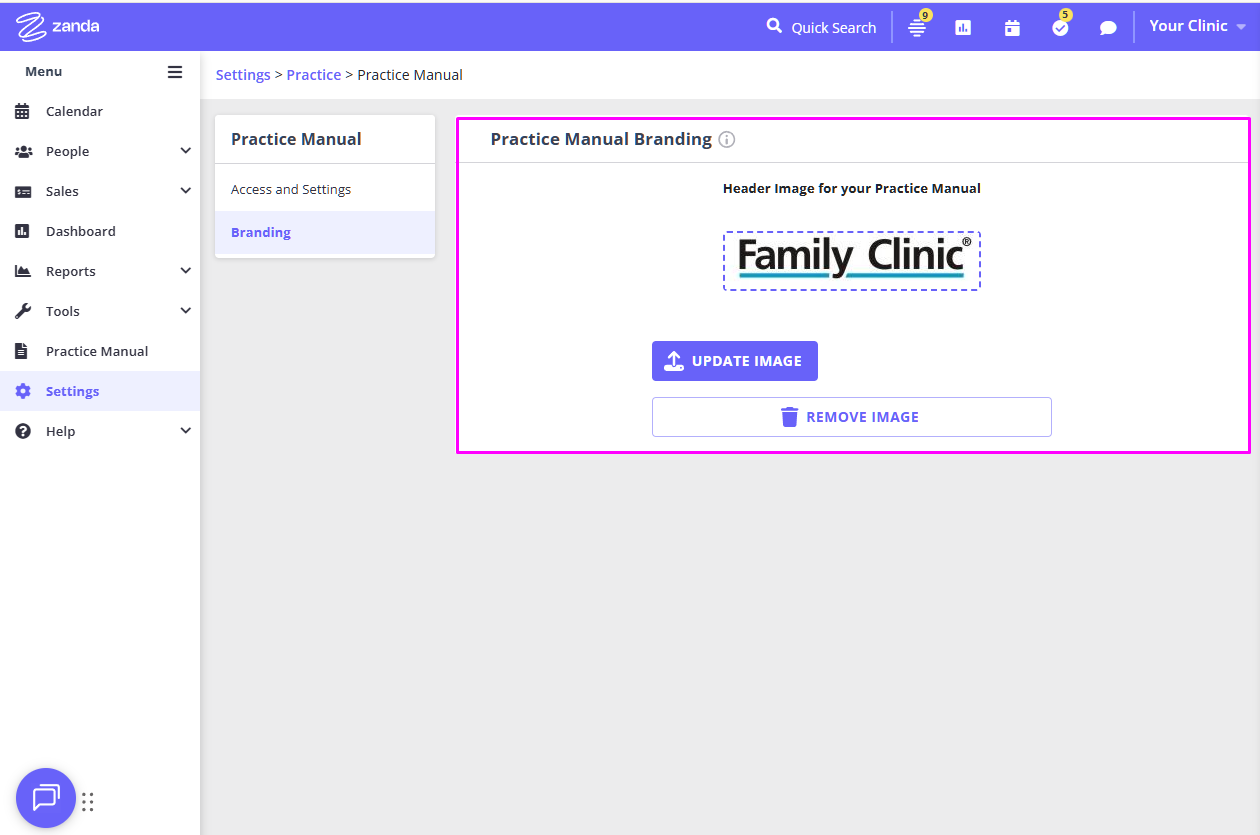Open the waitlist icon with badge 9

(916, 28)
